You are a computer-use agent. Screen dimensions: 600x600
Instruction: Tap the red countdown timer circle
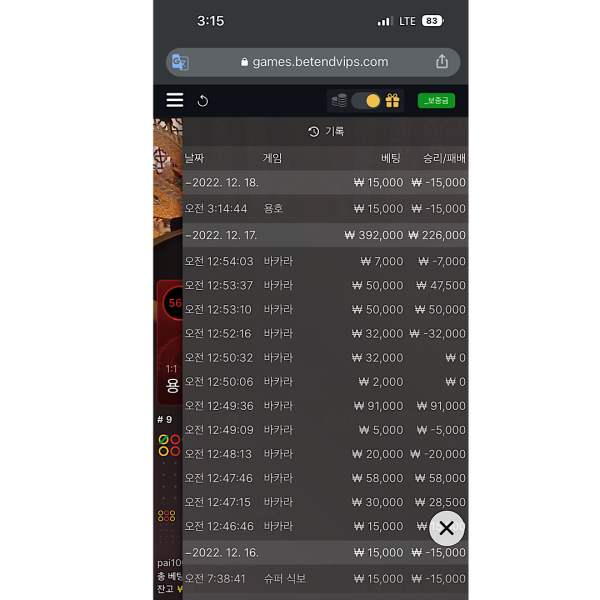coord(173,303)
